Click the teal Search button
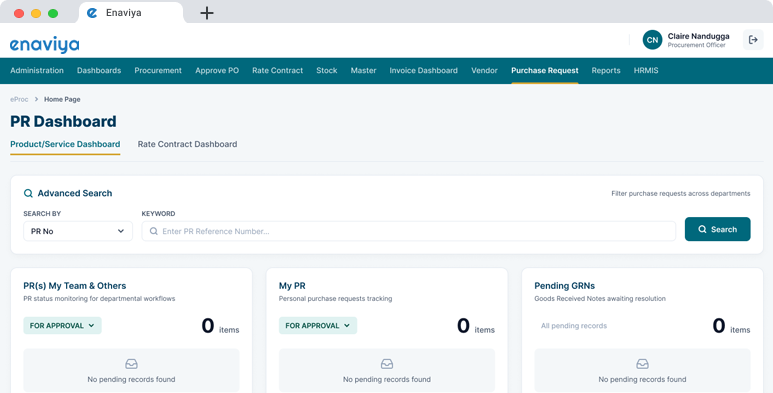 pyautogui.click(x=717, y=229)
